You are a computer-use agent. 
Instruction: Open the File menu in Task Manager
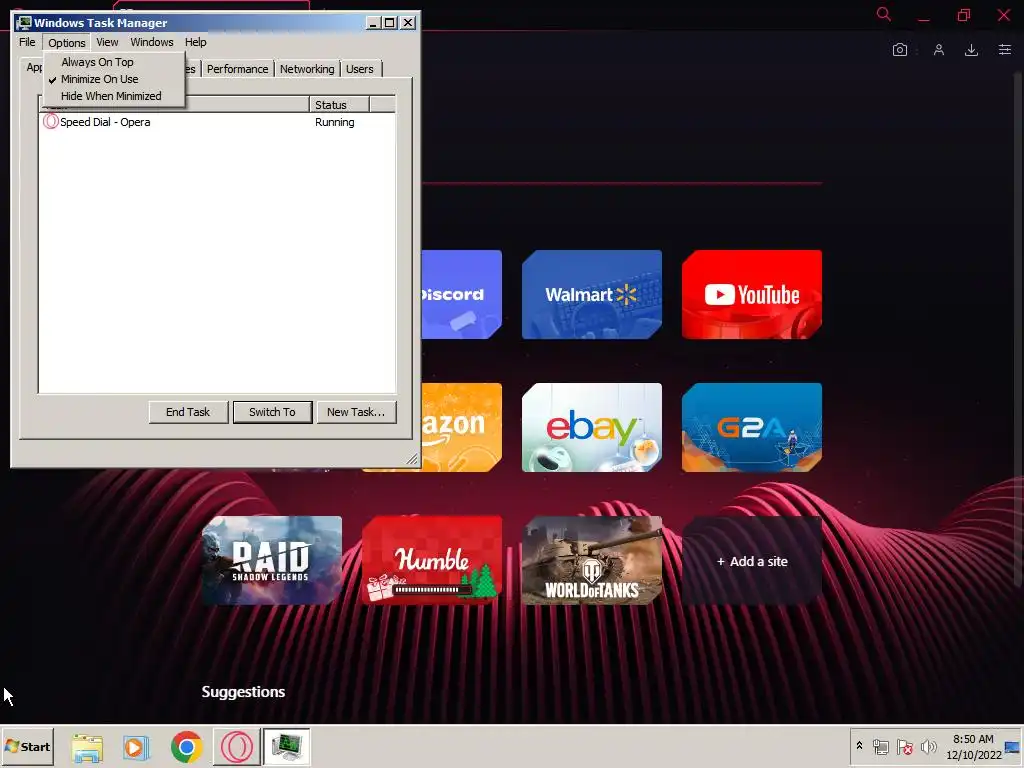(x=27, y=42)
